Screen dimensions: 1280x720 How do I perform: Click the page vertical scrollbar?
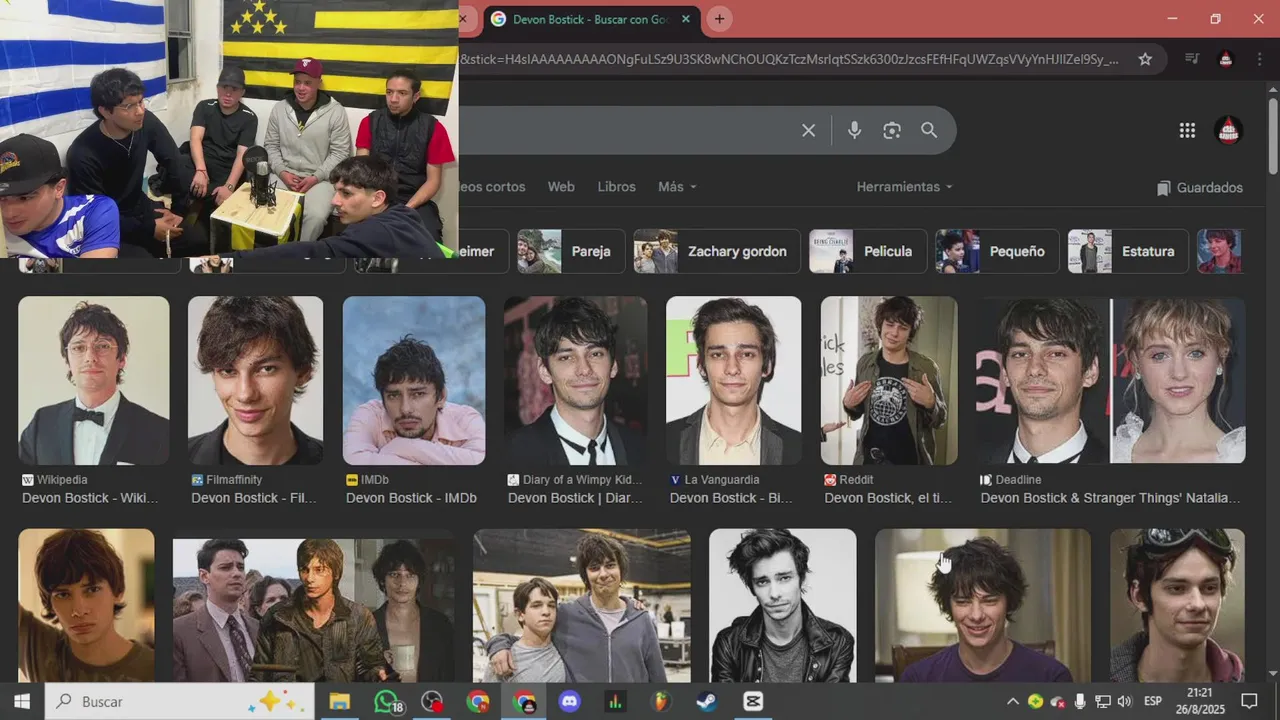coord(1272,135)
